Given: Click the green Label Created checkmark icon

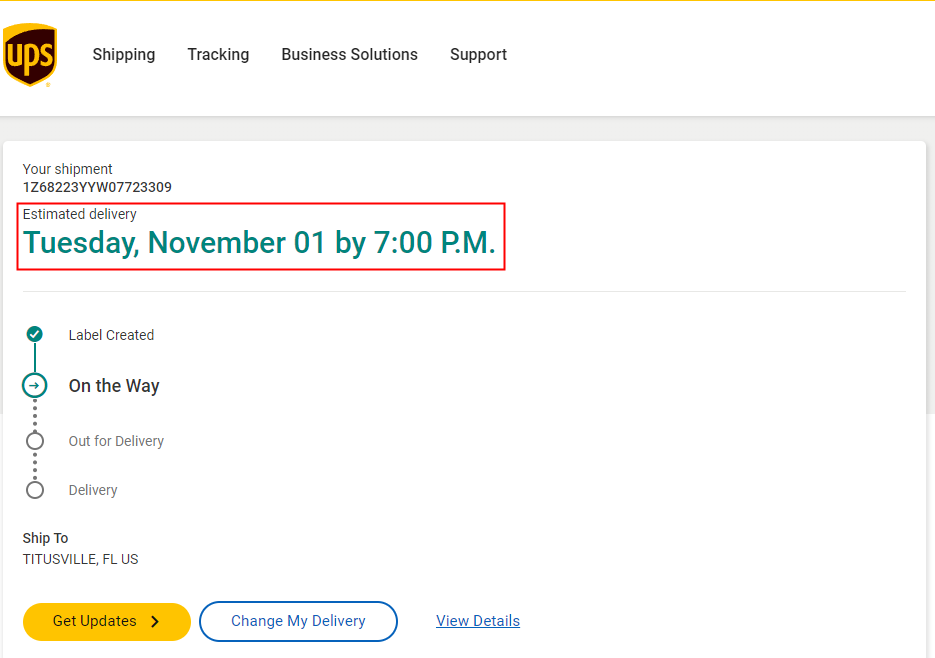Looking at the screenshot, I should coord(35,334).
